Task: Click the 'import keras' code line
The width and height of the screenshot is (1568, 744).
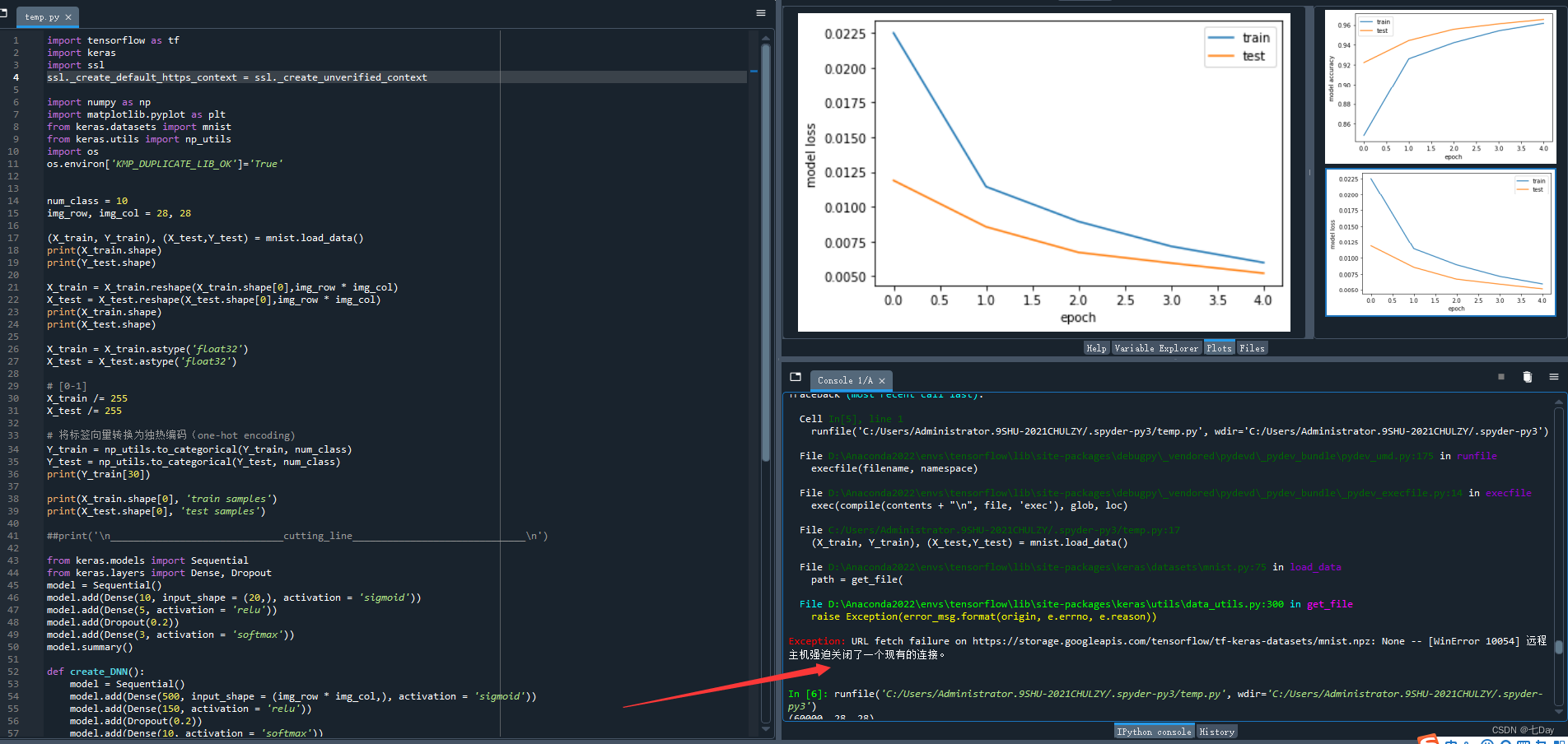Action: point(81,53)
